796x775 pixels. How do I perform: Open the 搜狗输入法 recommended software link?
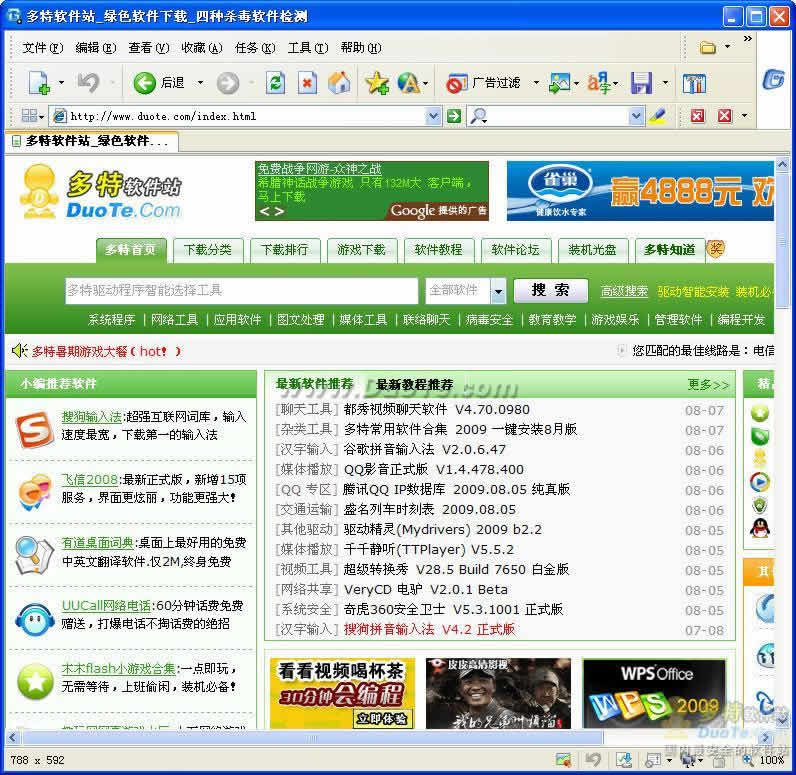tap(91, 416)
